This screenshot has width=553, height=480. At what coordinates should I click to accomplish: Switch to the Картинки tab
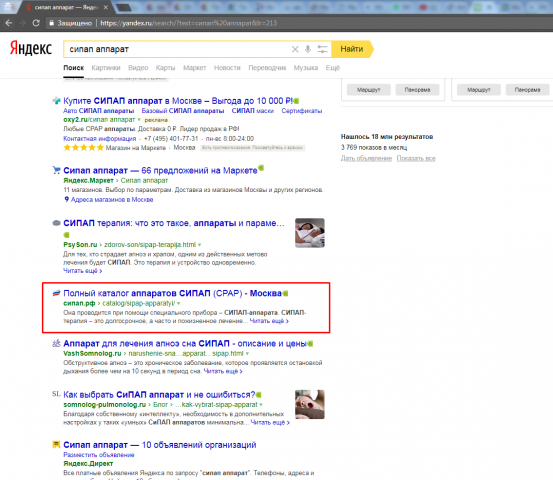[x=106, y=68]
